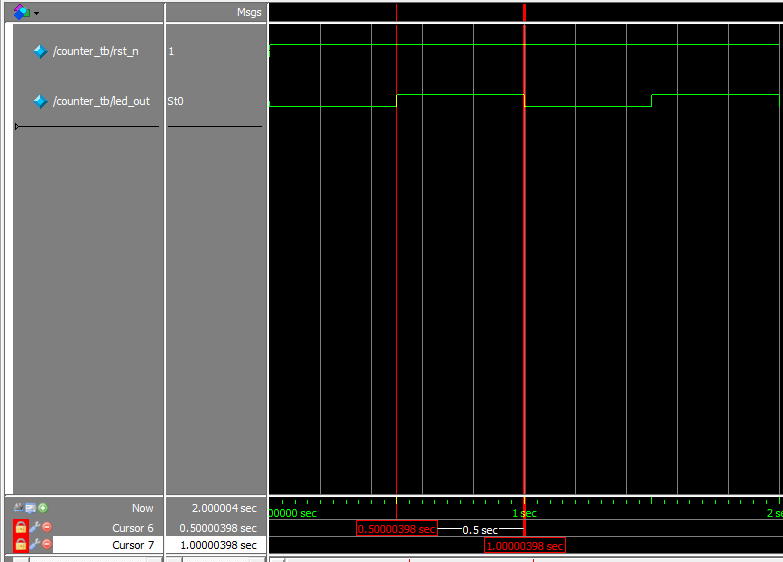
Task: Click the led_out signal diamond icon
Action: pos(40,101)
